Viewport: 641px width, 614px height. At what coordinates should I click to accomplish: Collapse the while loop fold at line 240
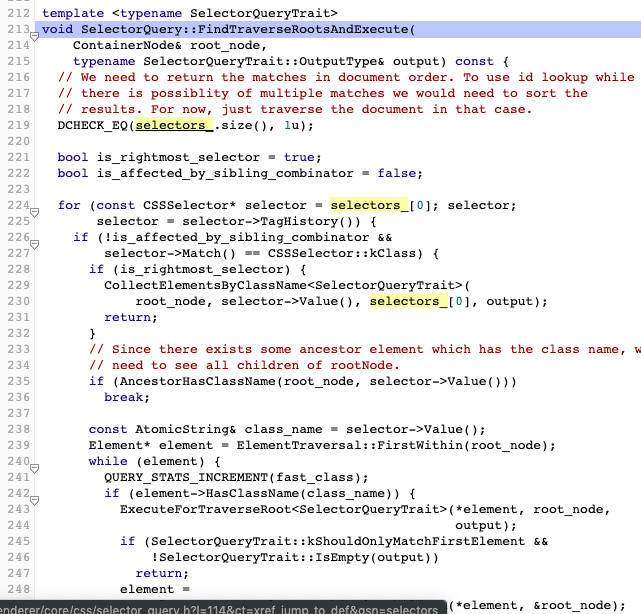34,465
